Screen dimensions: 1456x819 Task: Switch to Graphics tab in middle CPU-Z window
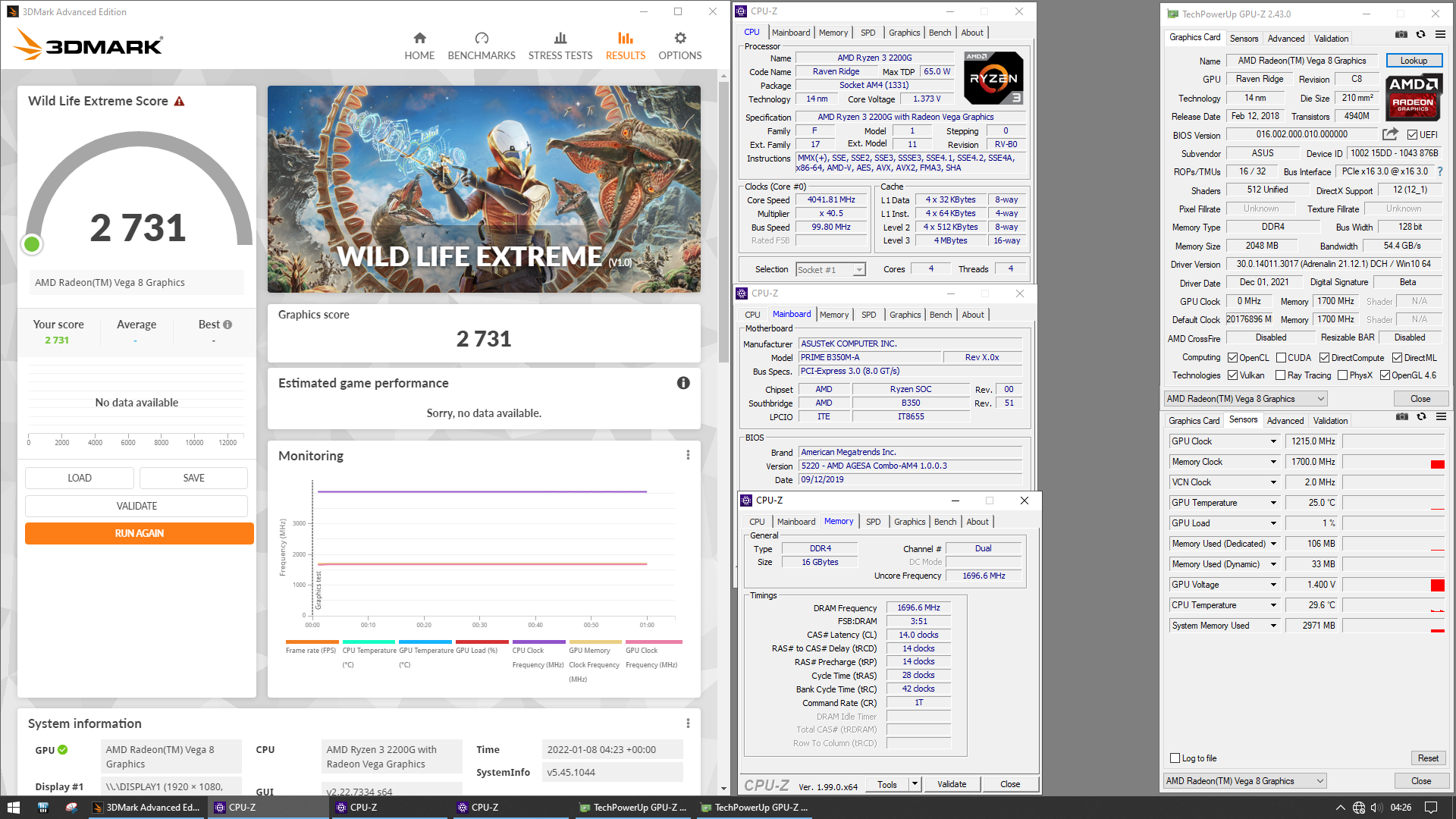(x=905, y=315)
